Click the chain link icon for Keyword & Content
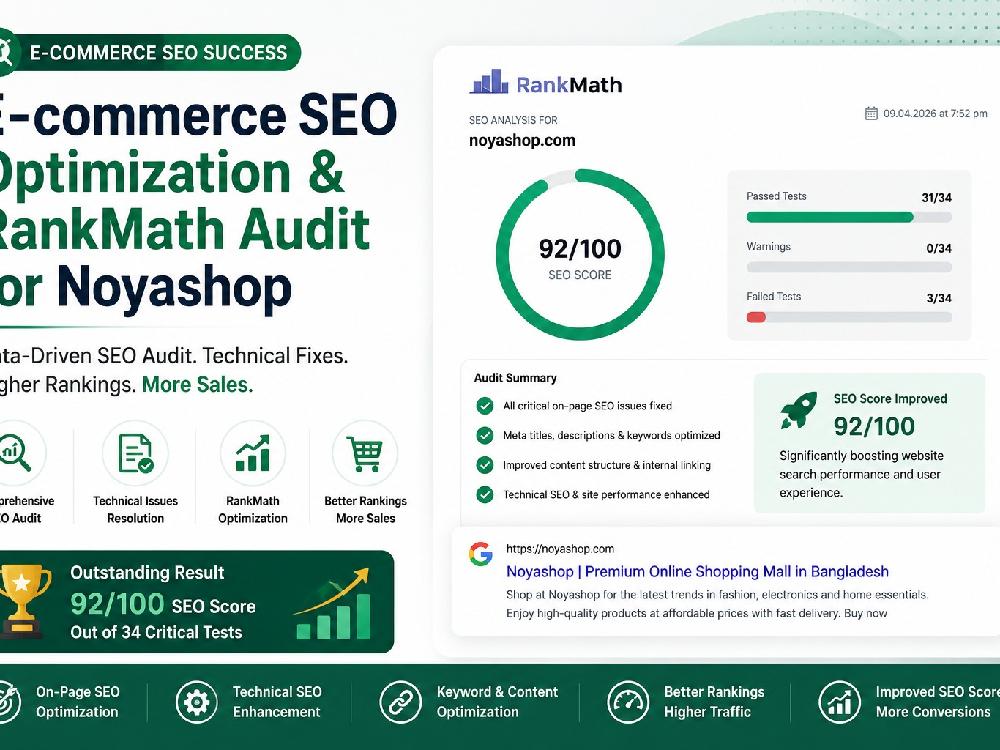 point(400,702)
